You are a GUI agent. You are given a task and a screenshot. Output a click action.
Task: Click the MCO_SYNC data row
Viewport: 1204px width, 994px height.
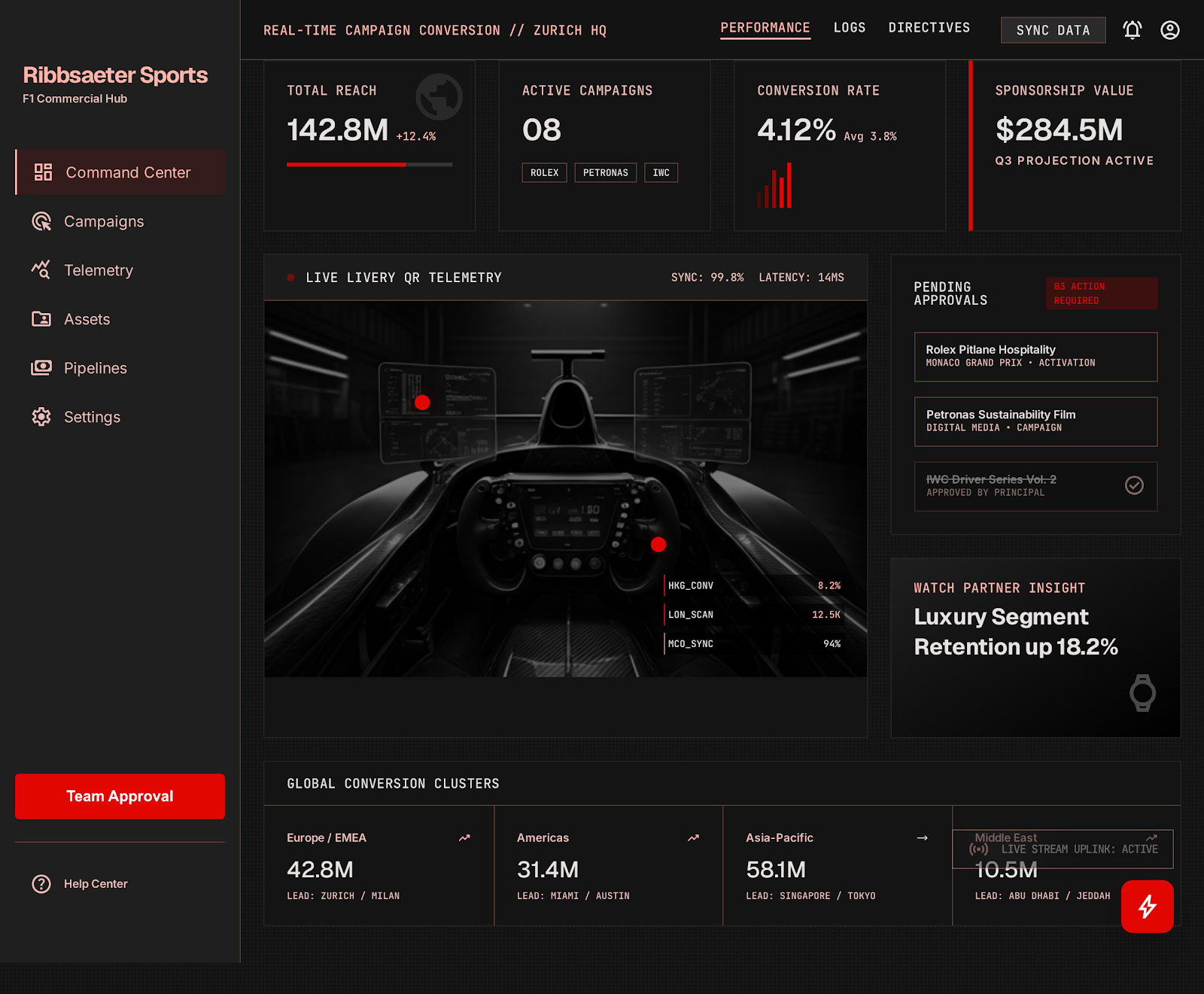coord(754,644)
